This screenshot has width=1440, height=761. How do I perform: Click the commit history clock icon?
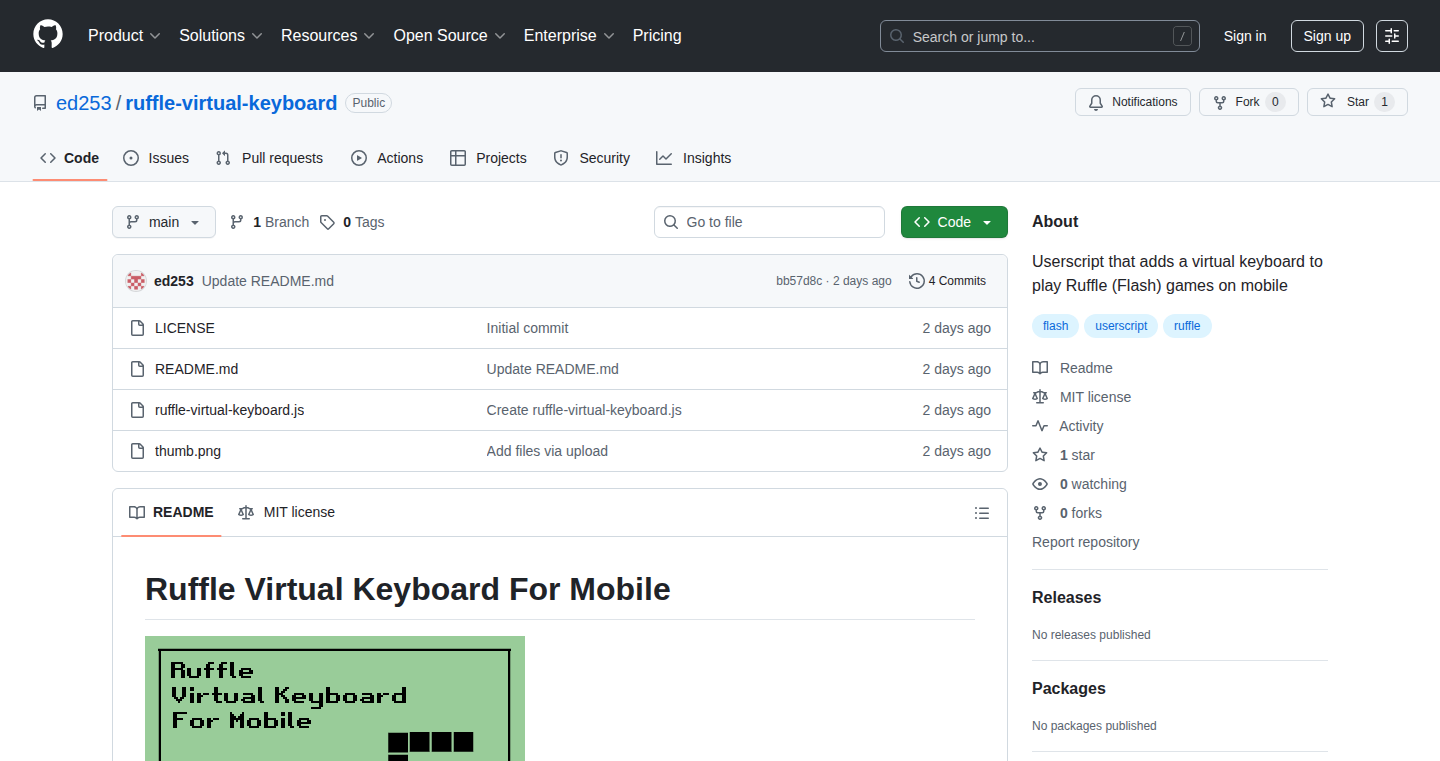(916, 281)
